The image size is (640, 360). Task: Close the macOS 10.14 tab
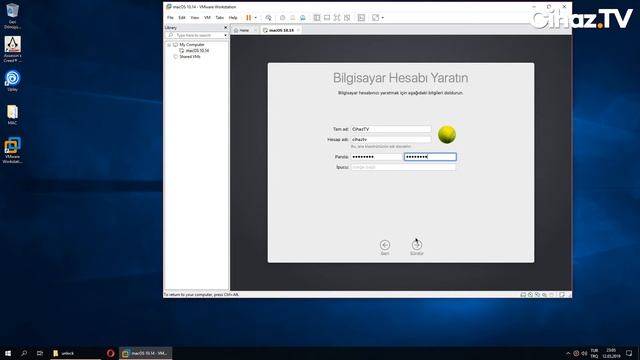(298, 30)
